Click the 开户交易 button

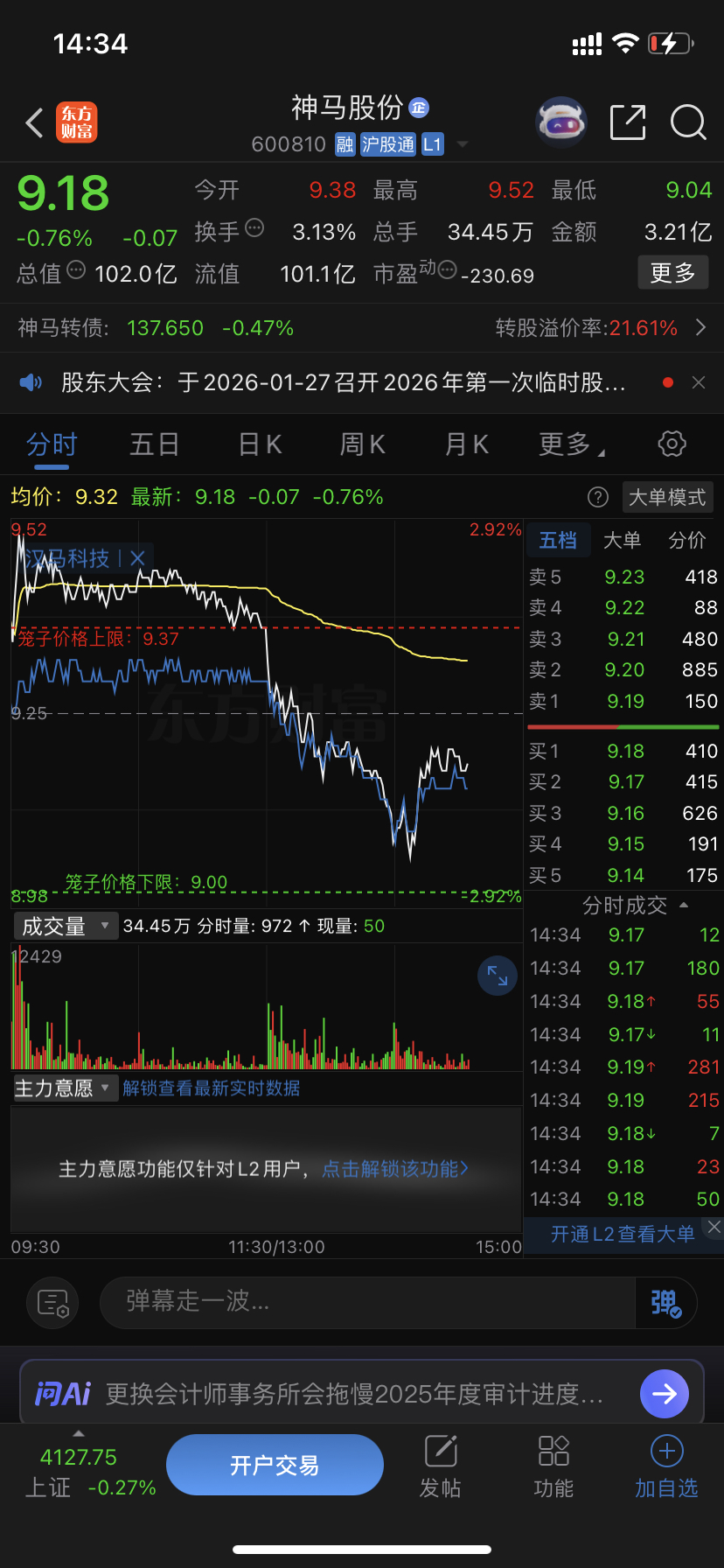tap(275, 1465)
